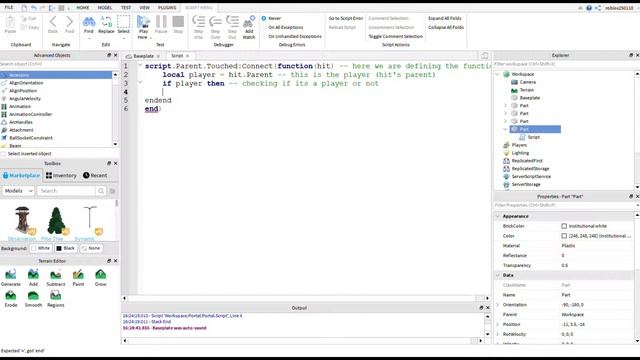The width and height of the screenshot is (640, 360).
Task: Switch to the Recent toolbox tab
Action: click(x=95, y=176)
